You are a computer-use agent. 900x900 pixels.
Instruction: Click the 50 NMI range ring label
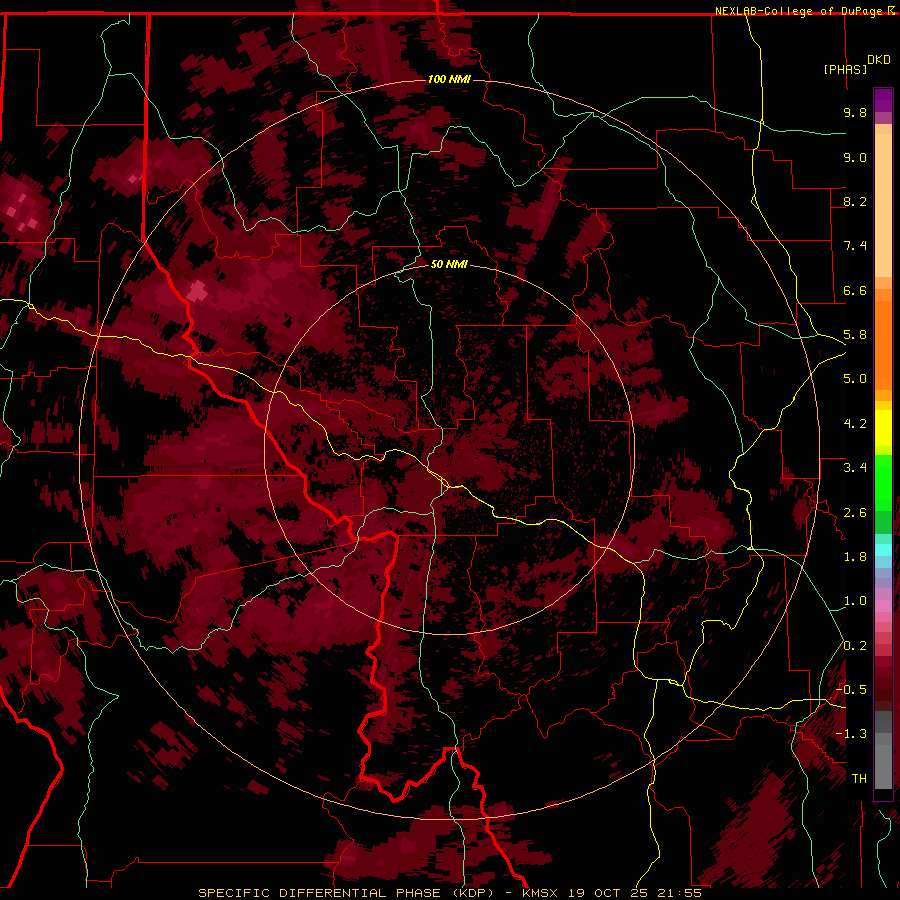click(x=449, y=264)
